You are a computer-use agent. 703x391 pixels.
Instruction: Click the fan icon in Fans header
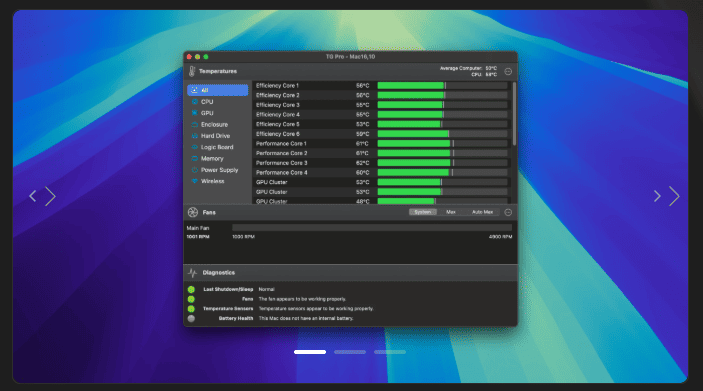193,213
